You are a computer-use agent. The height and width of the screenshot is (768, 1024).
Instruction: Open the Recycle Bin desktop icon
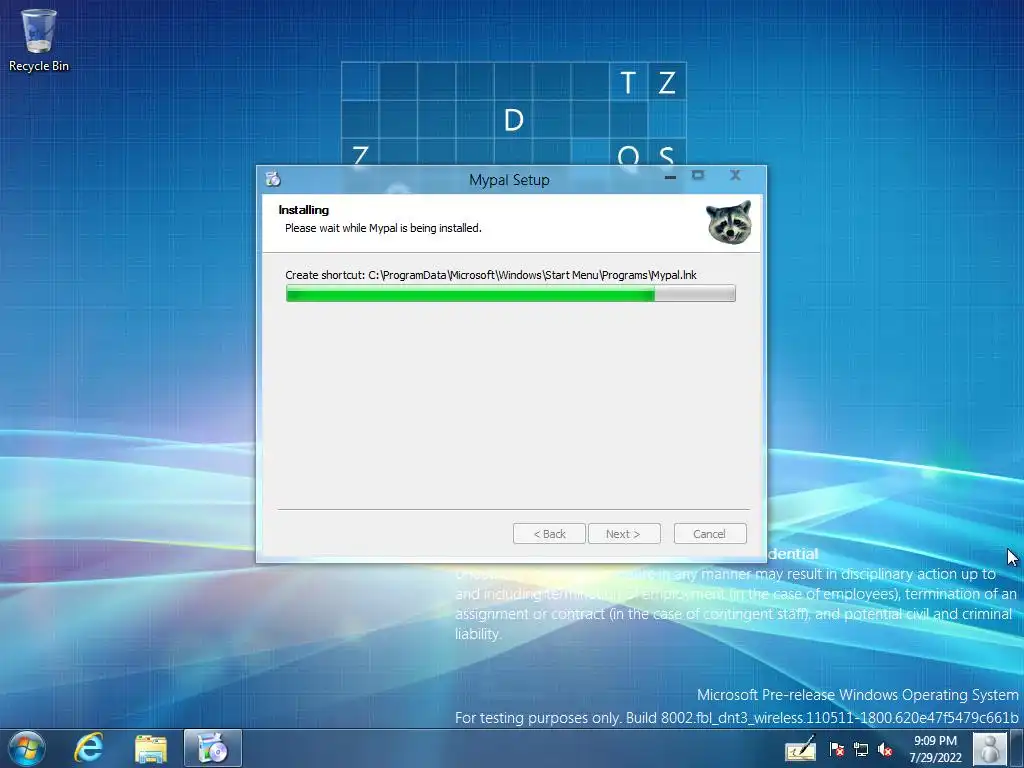39,40
